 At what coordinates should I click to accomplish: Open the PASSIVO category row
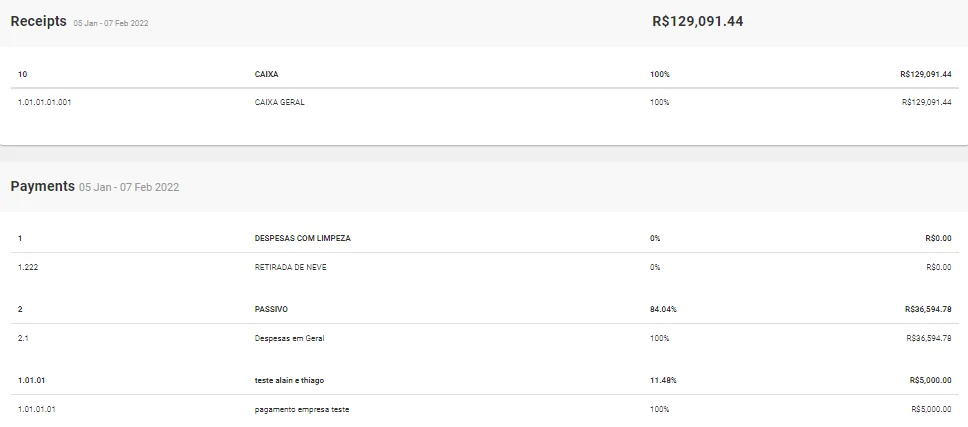click(271, 309)
